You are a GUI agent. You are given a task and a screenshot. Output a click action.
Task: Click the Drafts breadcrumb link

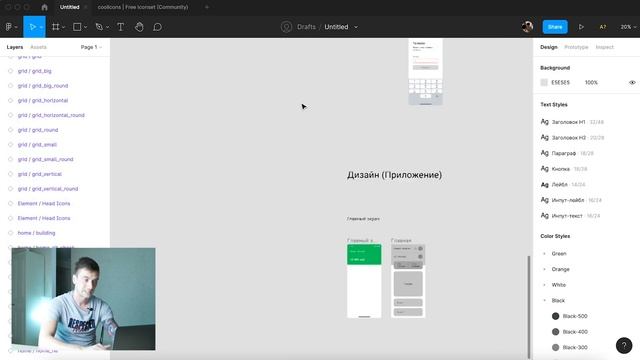click(306, 27)
